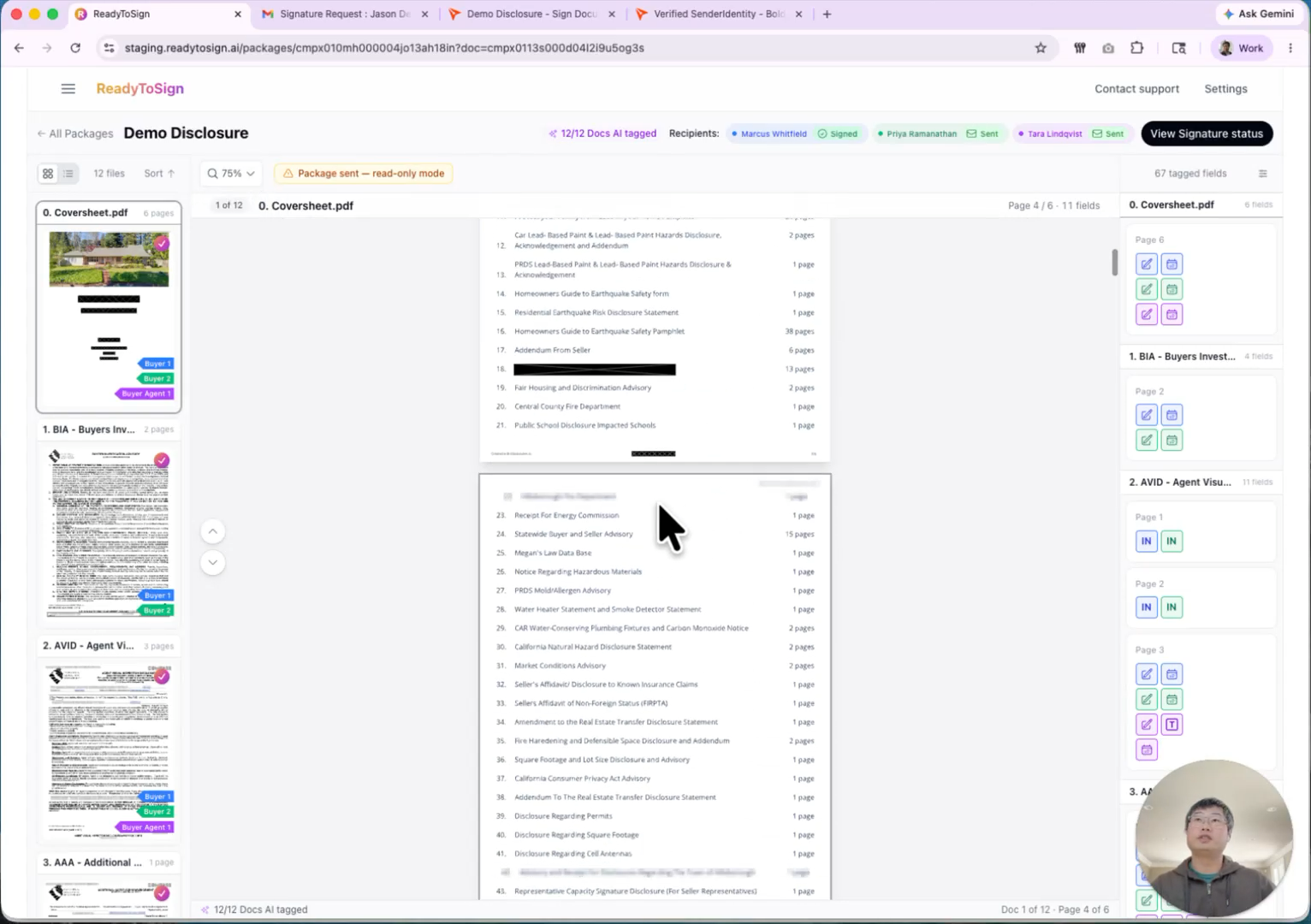Bookmark this page with star icon

tap(1041, 48)
